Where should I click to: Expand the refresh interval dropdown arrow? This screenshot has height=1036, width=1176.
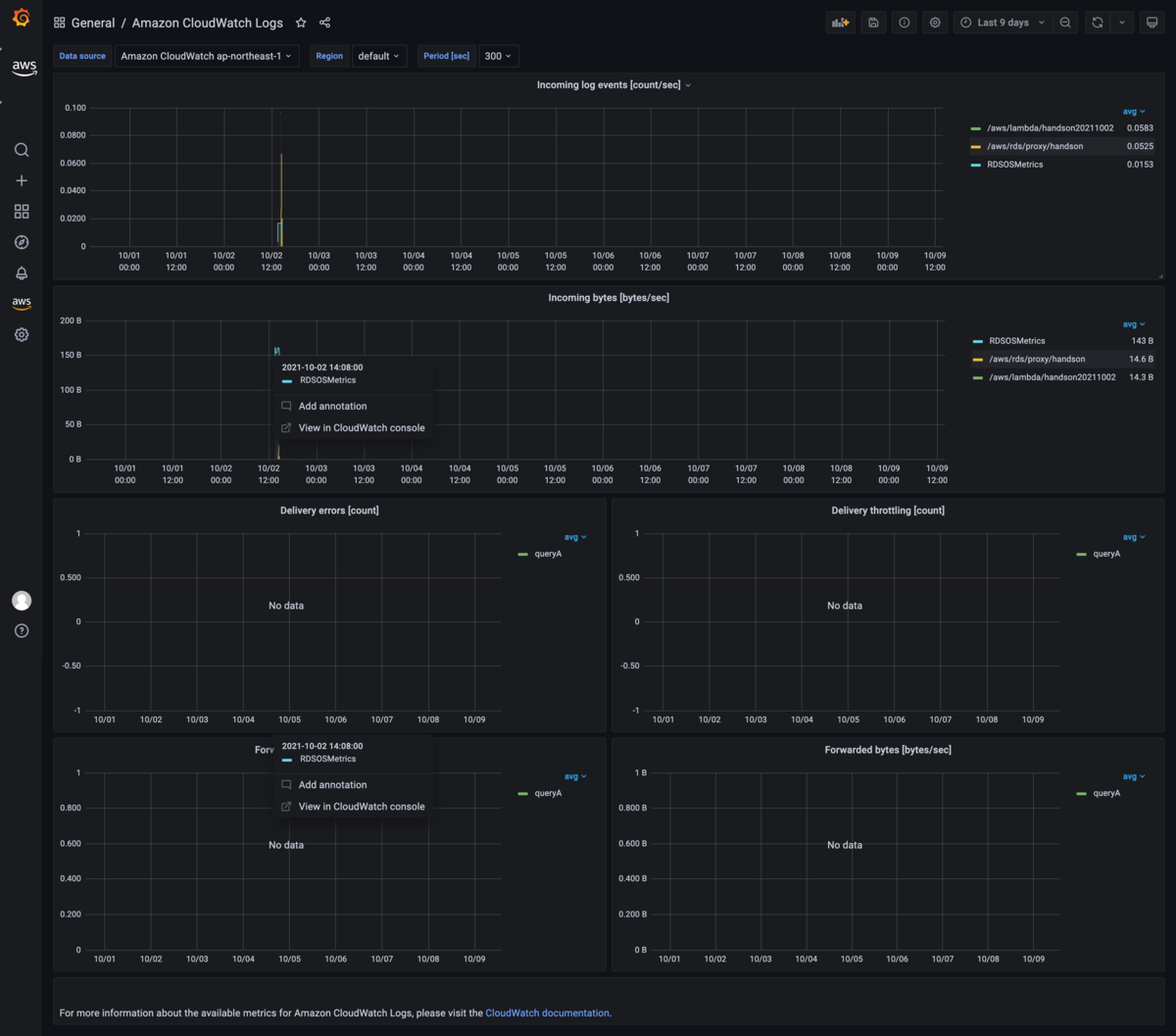1122,23
